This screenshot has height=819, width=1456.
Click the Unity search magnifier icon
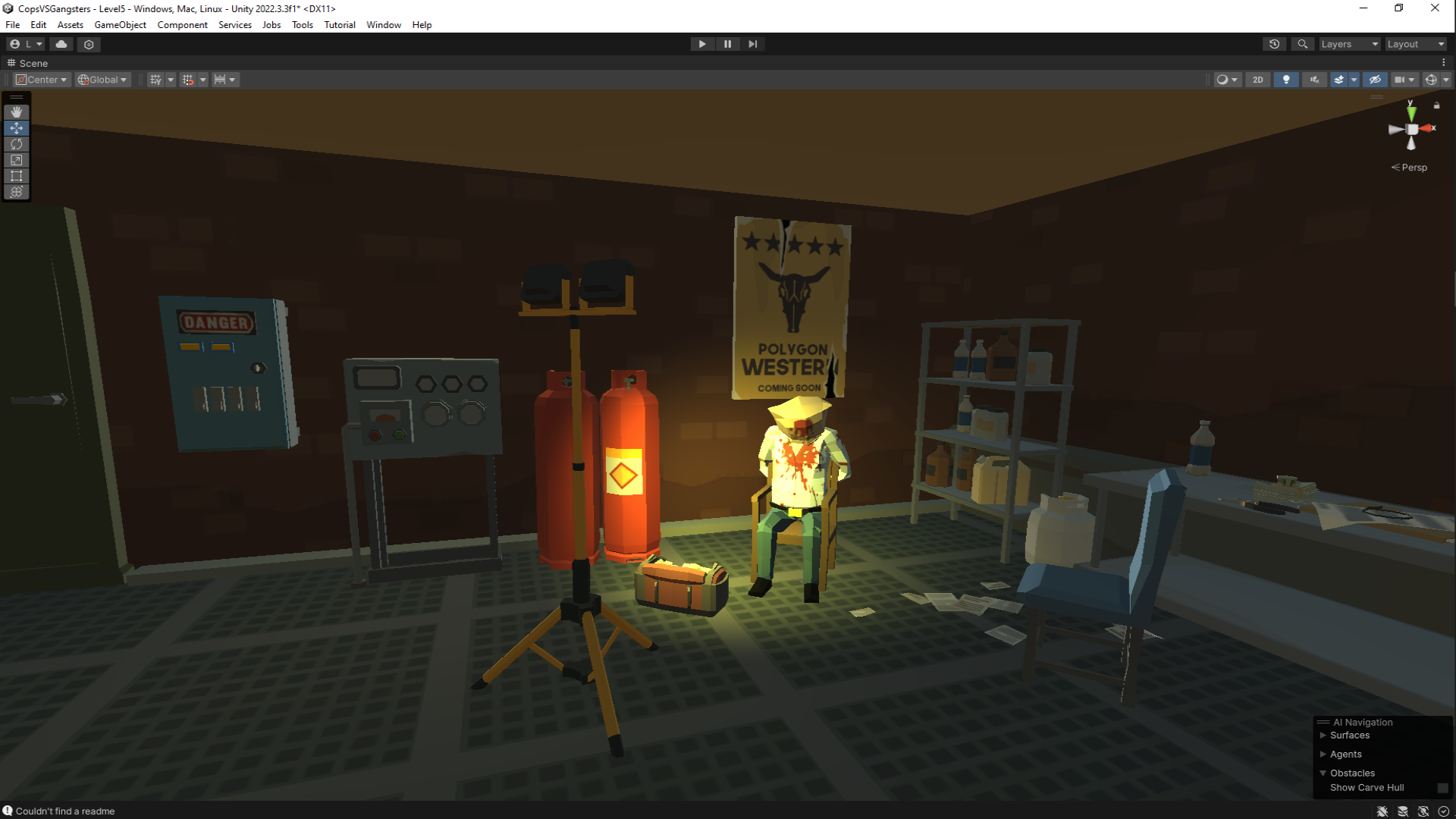[x=1302, y=44]
